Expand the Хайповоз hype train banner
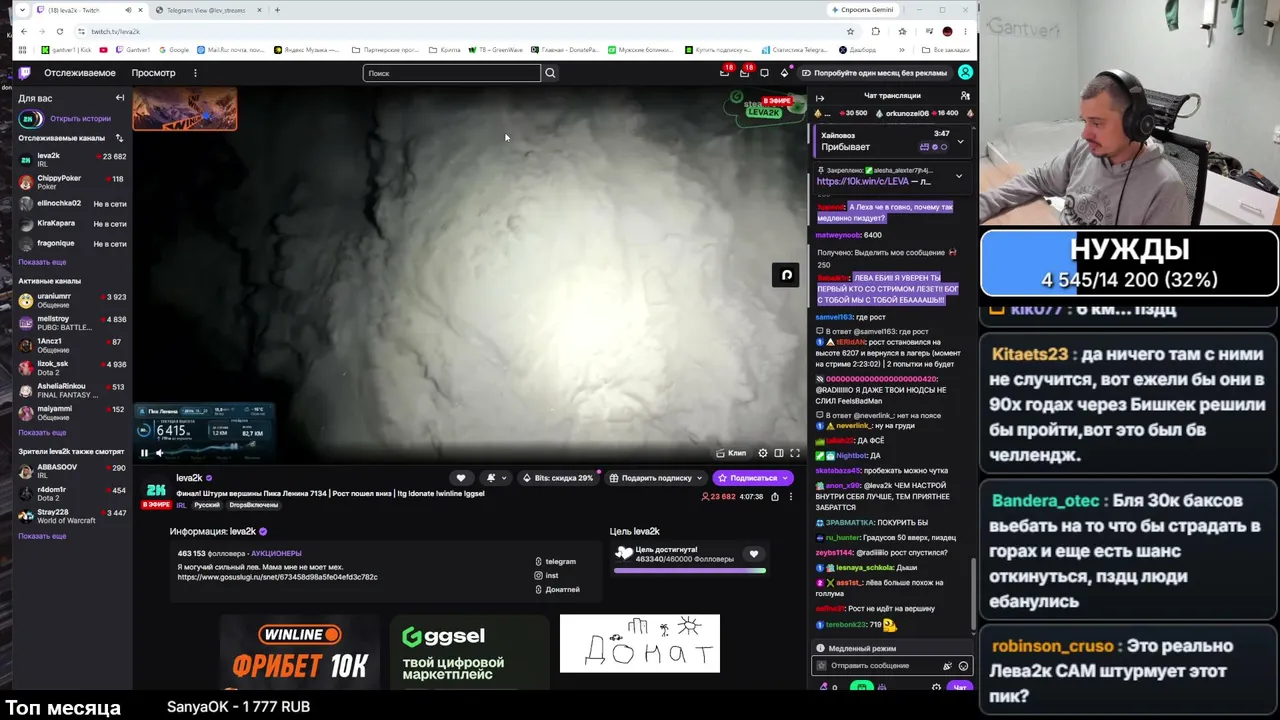Screen dimensions: 1280x720 [x=960, y=141]
